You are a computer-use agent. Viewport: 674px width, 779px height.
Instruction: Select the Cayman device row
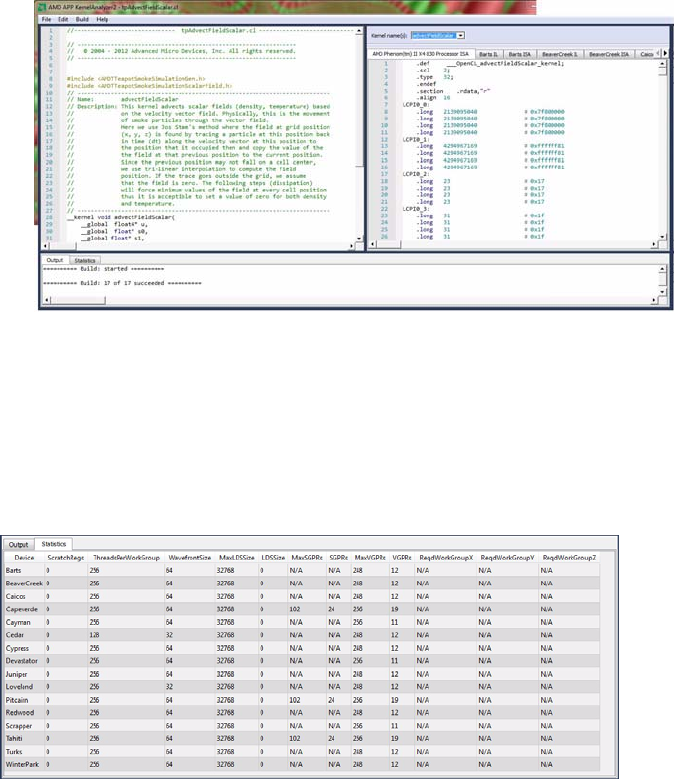tap(301, 622)
